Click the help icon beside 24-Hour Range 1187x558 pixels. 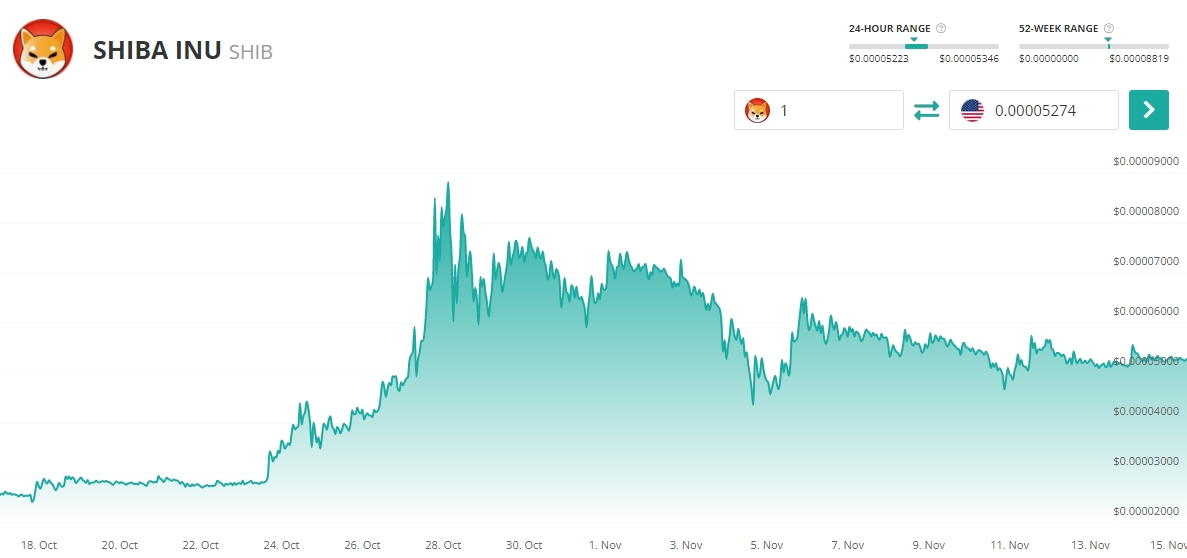click(941, 29)
